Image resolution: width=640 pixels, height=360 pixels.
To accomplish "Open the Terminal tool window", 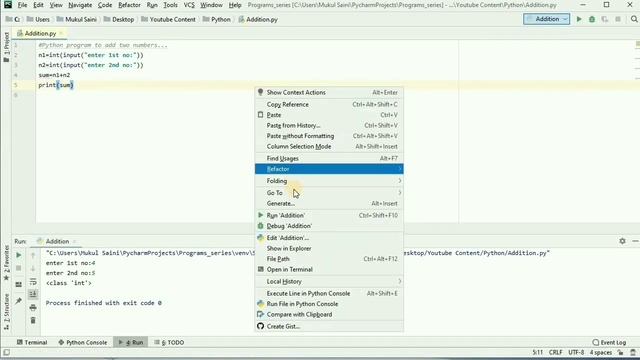I will [32, 342].
